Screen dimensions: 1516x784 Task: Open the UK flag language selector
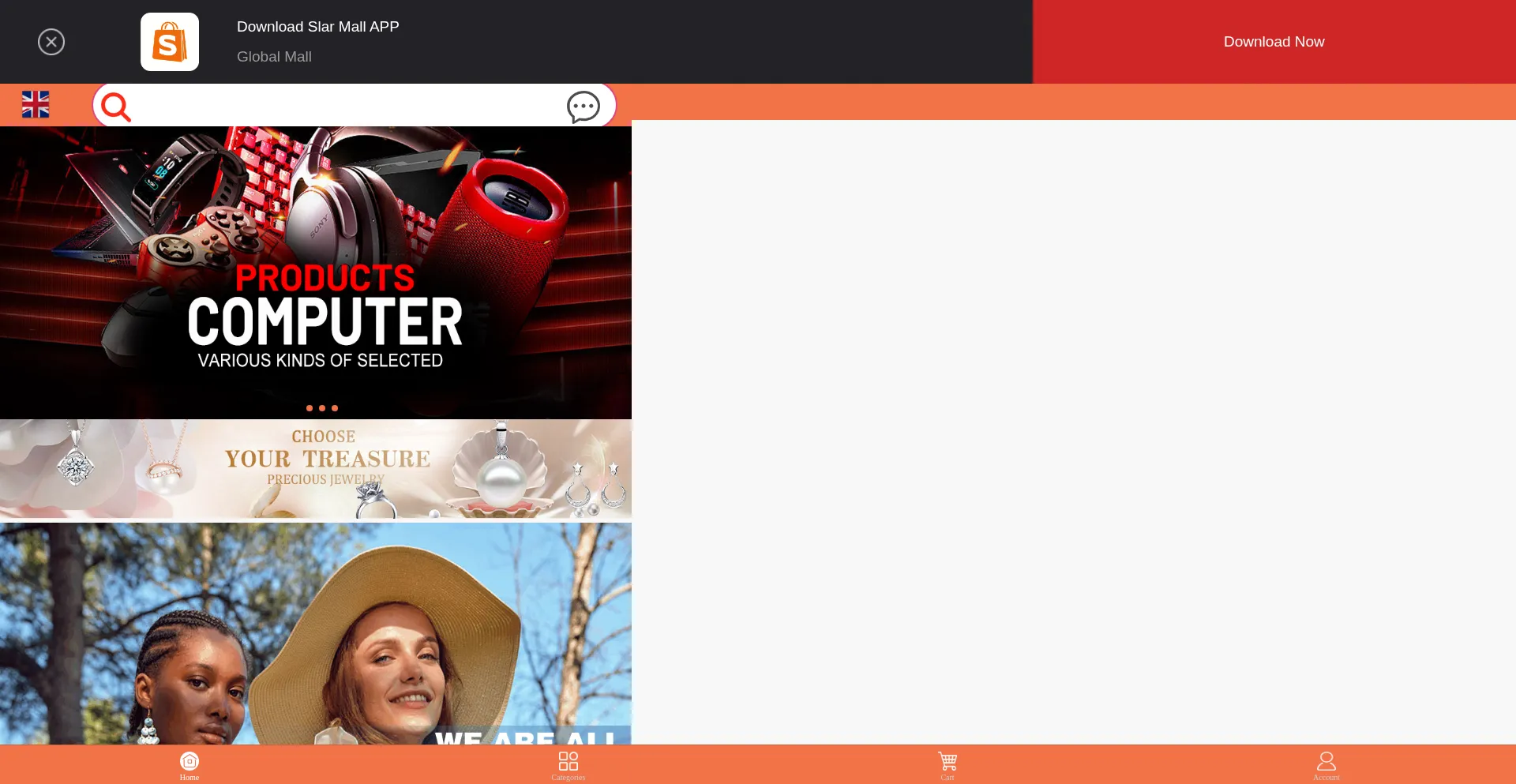point(36,104)
